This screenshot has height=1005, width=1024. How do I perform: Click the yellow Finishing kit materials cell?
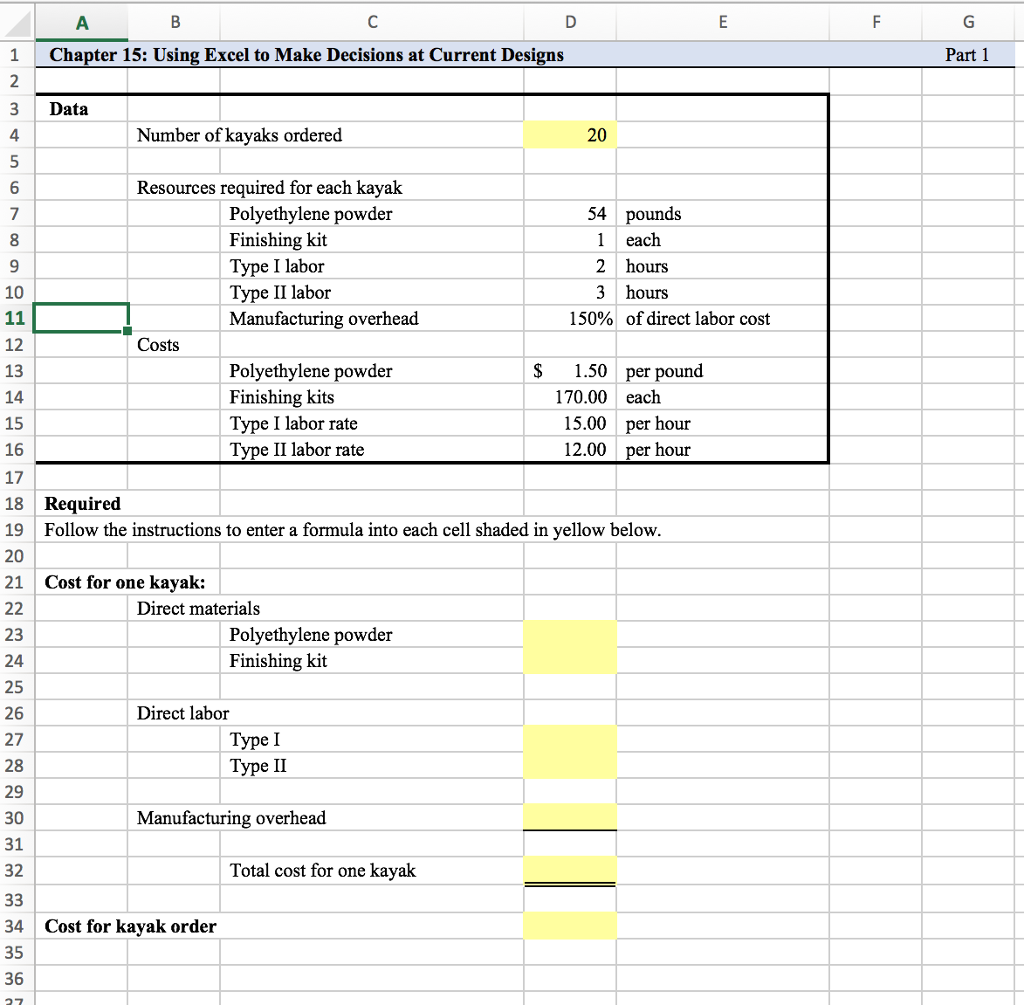(x=570, y=660)
